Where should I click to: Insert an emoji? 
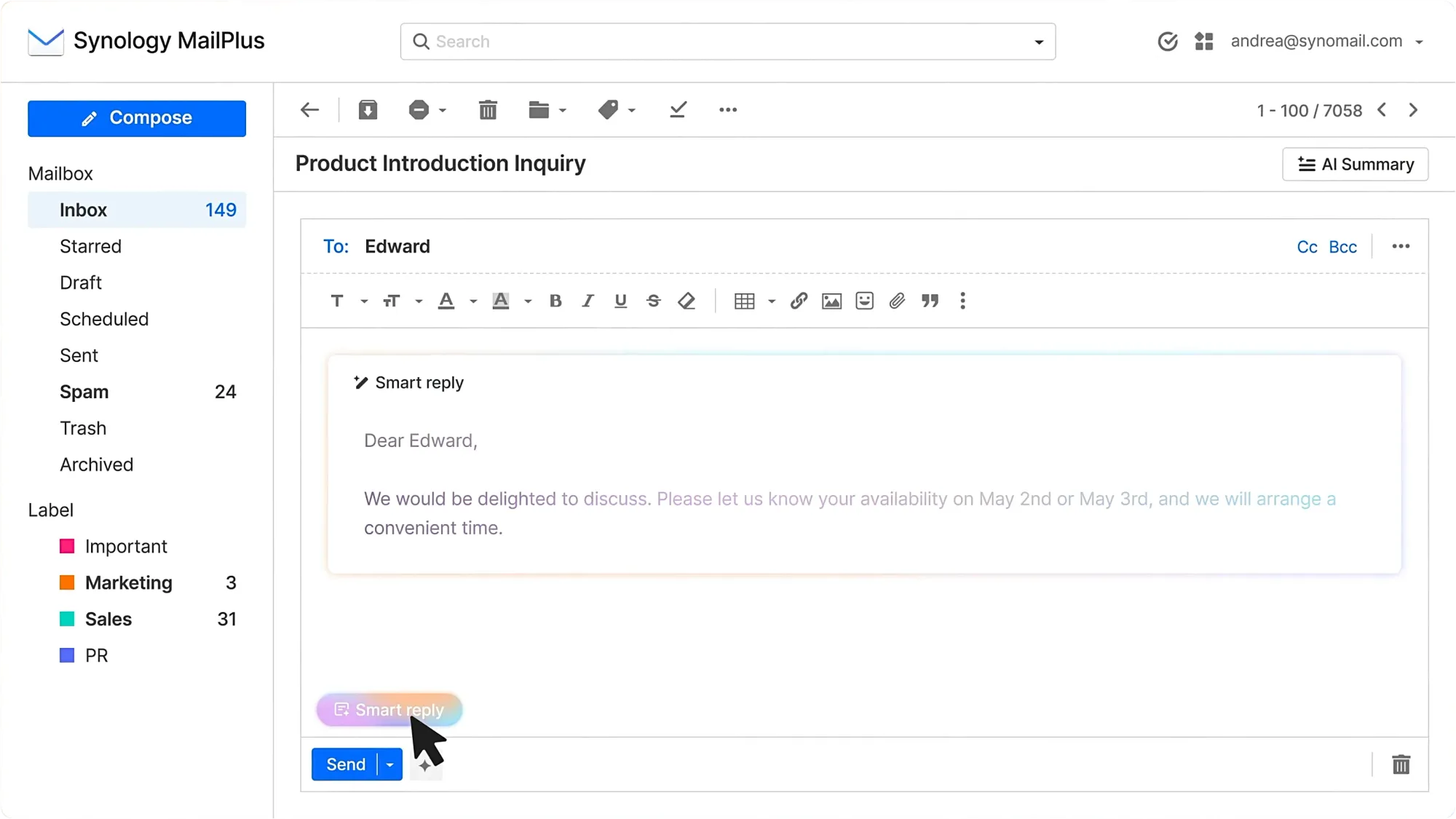tap(864, 301)
